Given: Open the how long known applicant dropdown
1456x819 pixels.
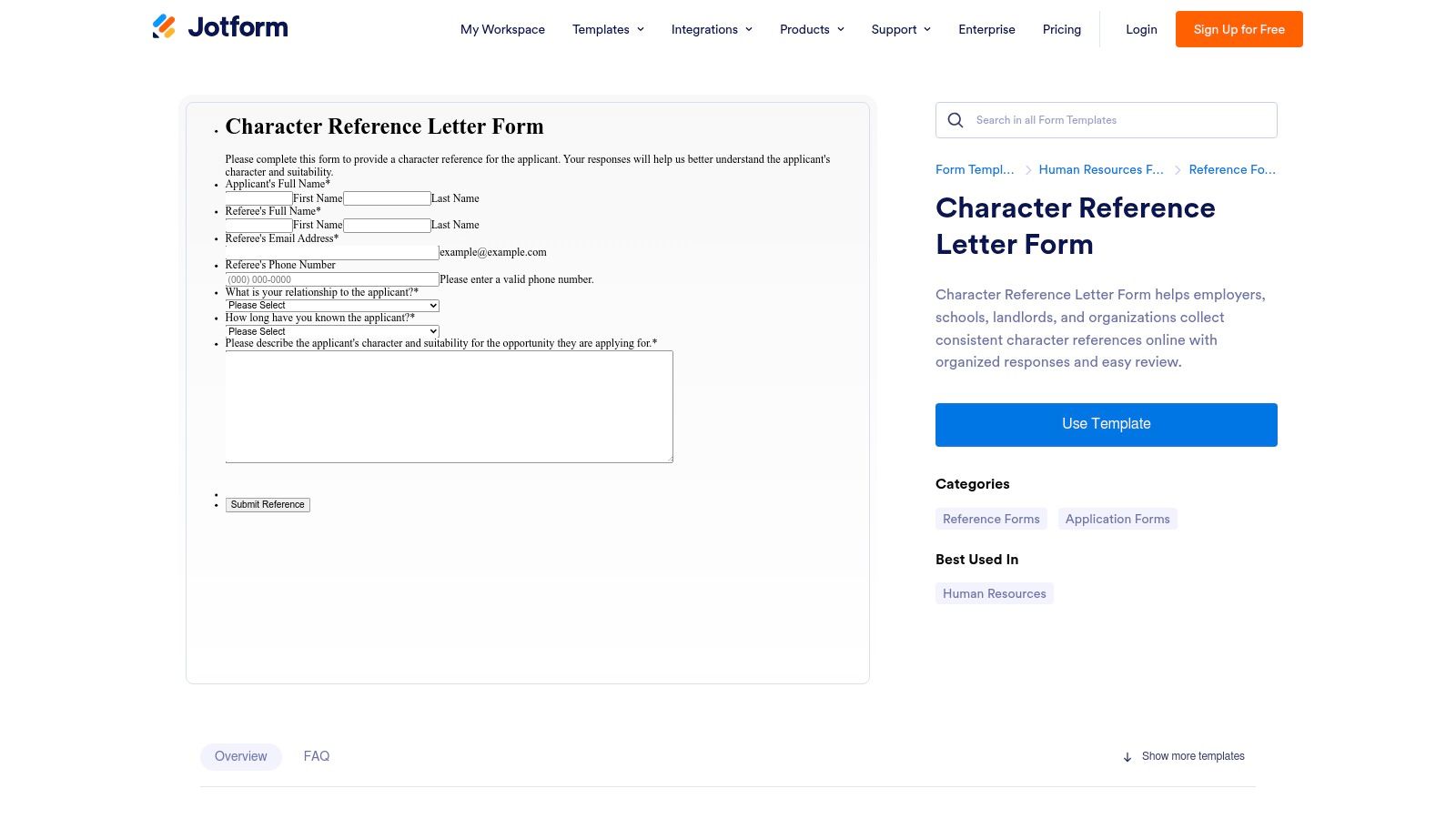Looking at the screenshot, I should click(332, 331).
